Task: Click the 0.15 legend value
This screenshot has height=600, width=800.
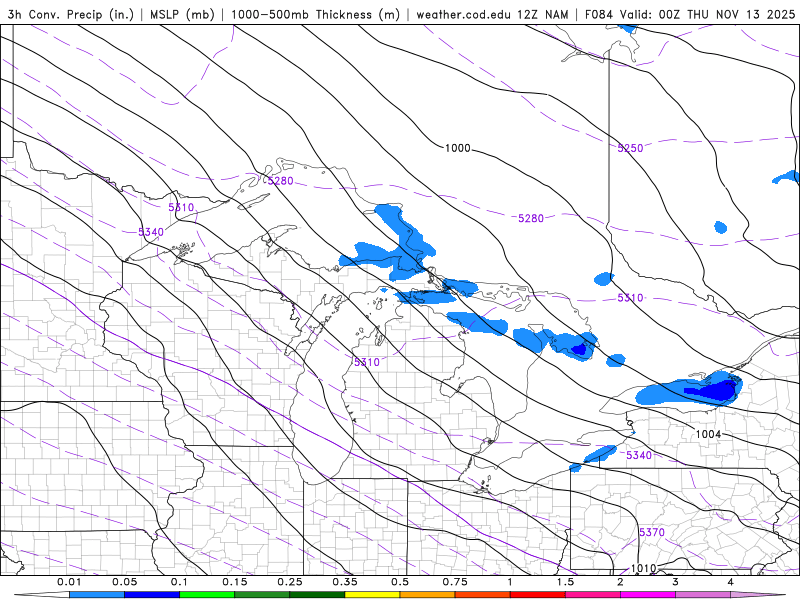Action: pyautogui.click(x=234, y=582)
